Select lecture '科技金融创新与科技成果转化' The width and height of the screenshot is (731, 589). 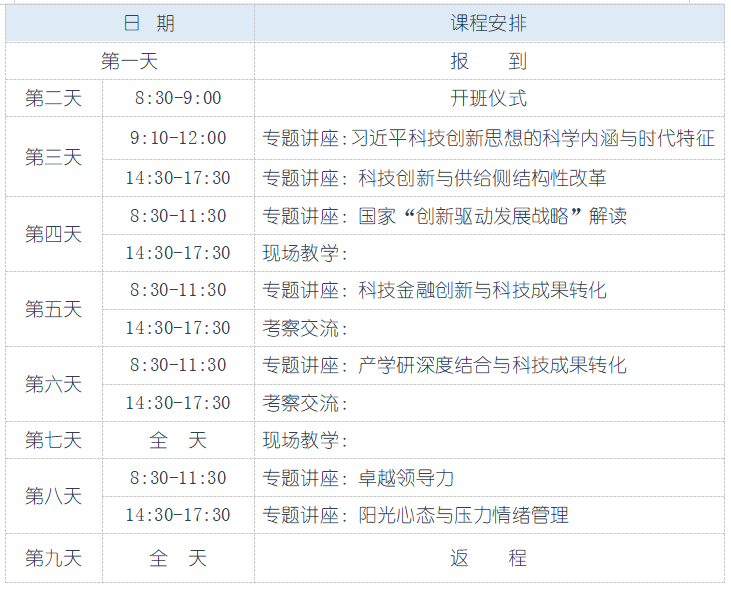483,291
